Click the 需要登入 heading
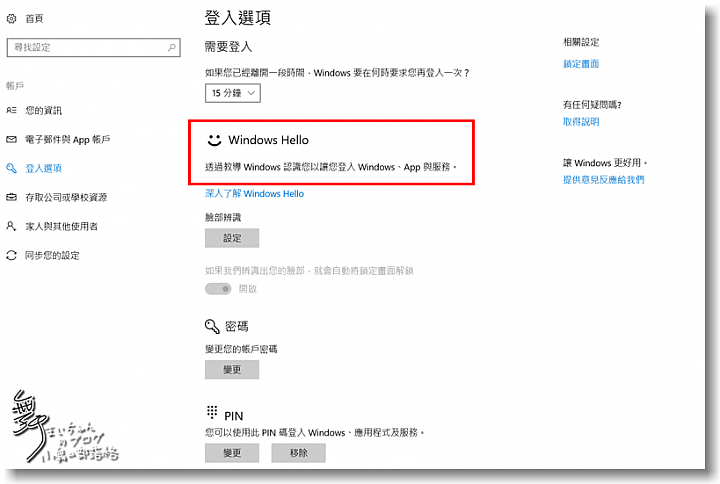The width and height of the screenshot is (720, 484). pyautogui.click(x=228, y=46)
